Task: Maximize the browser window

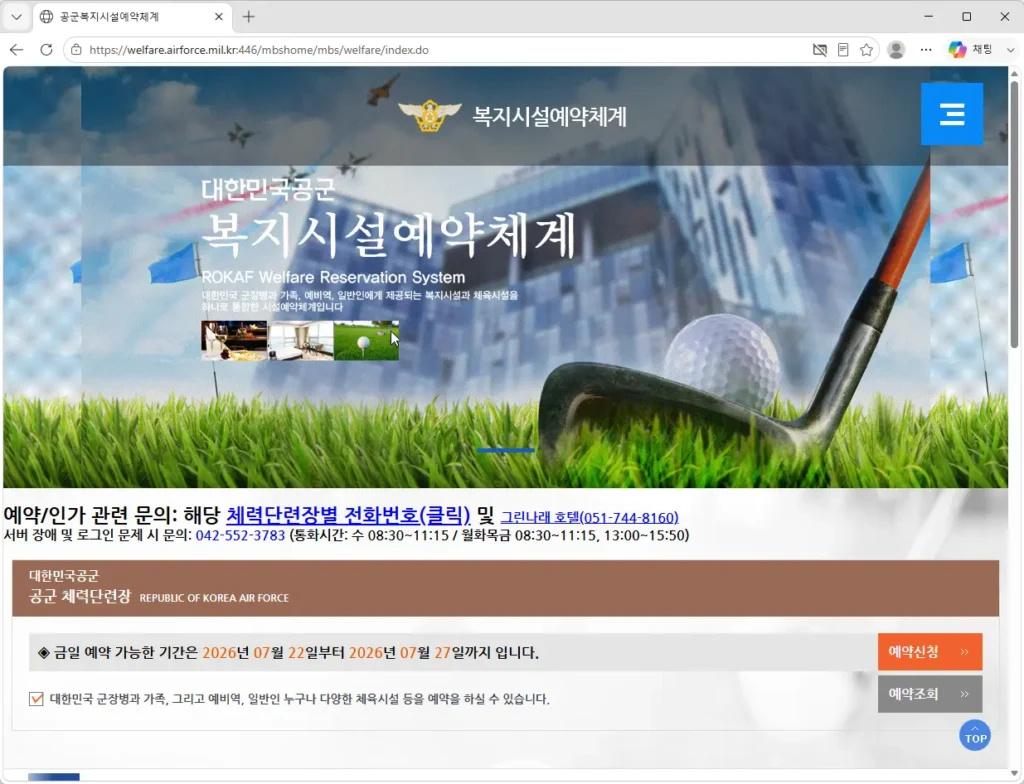Action: 967,17
